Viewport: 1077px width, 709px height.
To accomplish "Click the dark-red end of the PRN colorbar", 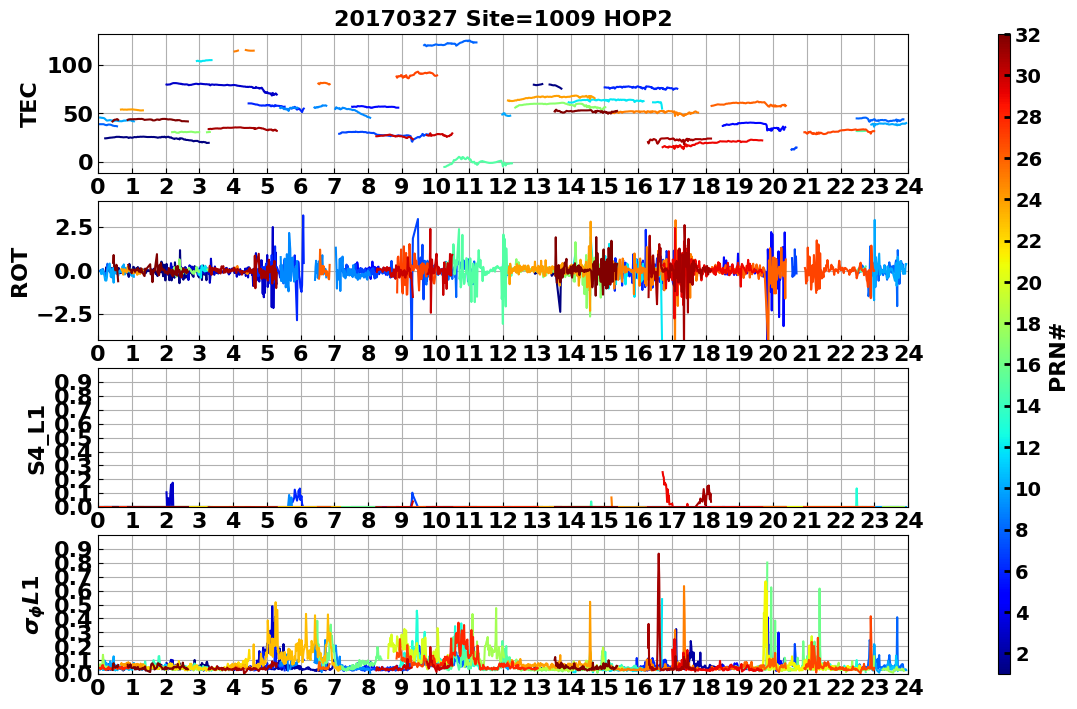I will pos(1004,39).
